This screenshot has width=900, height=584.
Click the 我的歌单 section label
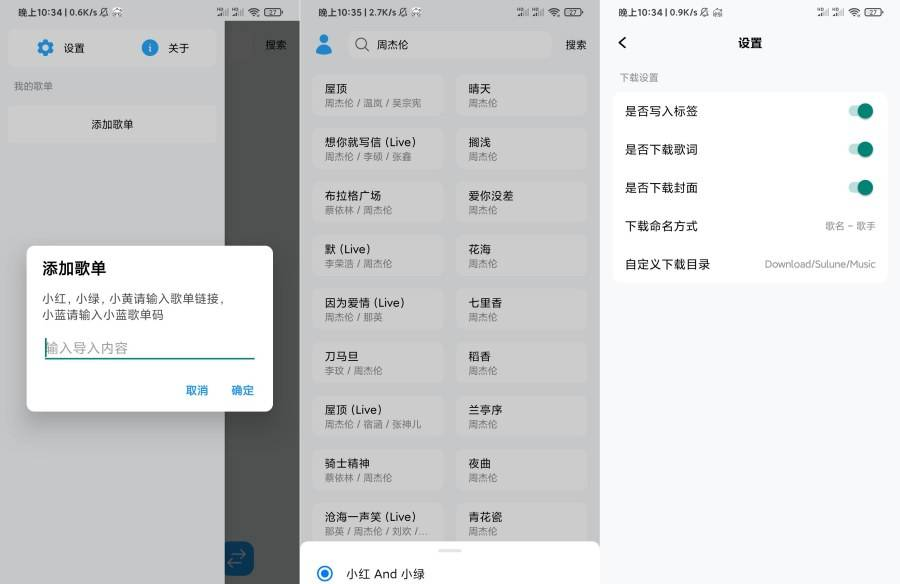(33, 86)
